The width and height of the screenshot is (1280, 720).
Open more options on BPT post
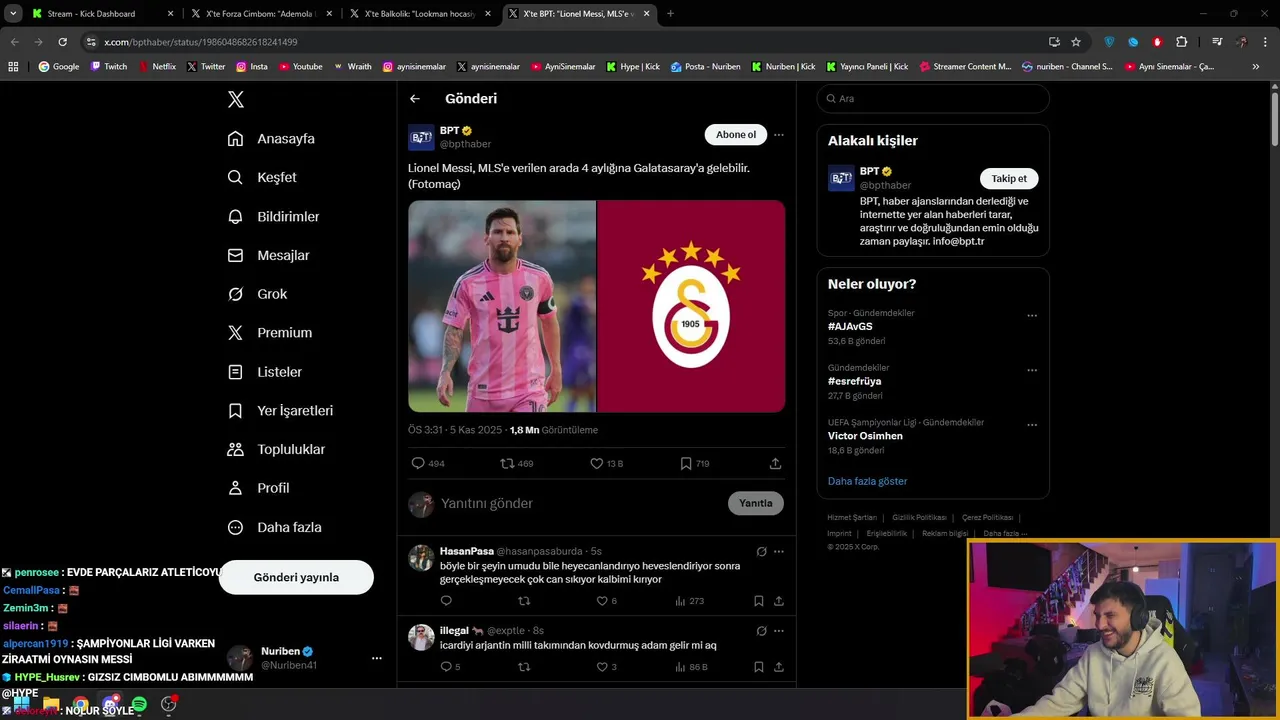coord(778,135)
